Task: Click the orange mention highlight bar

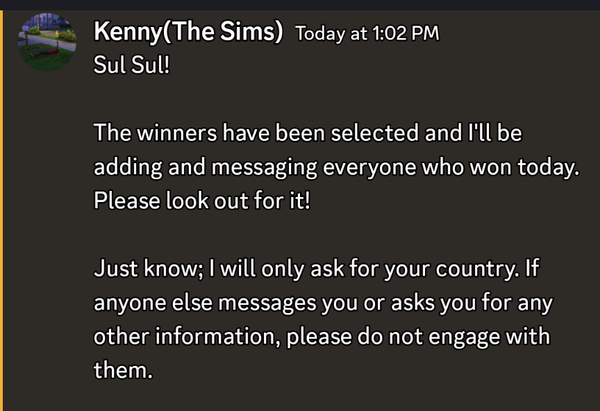Action: [x=2, y=210]
